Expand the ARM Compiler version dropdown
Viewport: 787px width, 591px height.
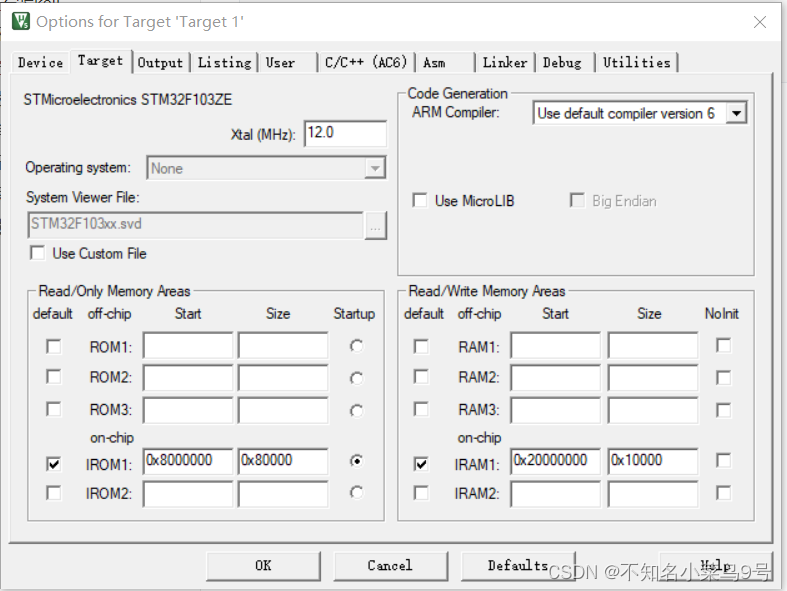click(x=640, y=113)
